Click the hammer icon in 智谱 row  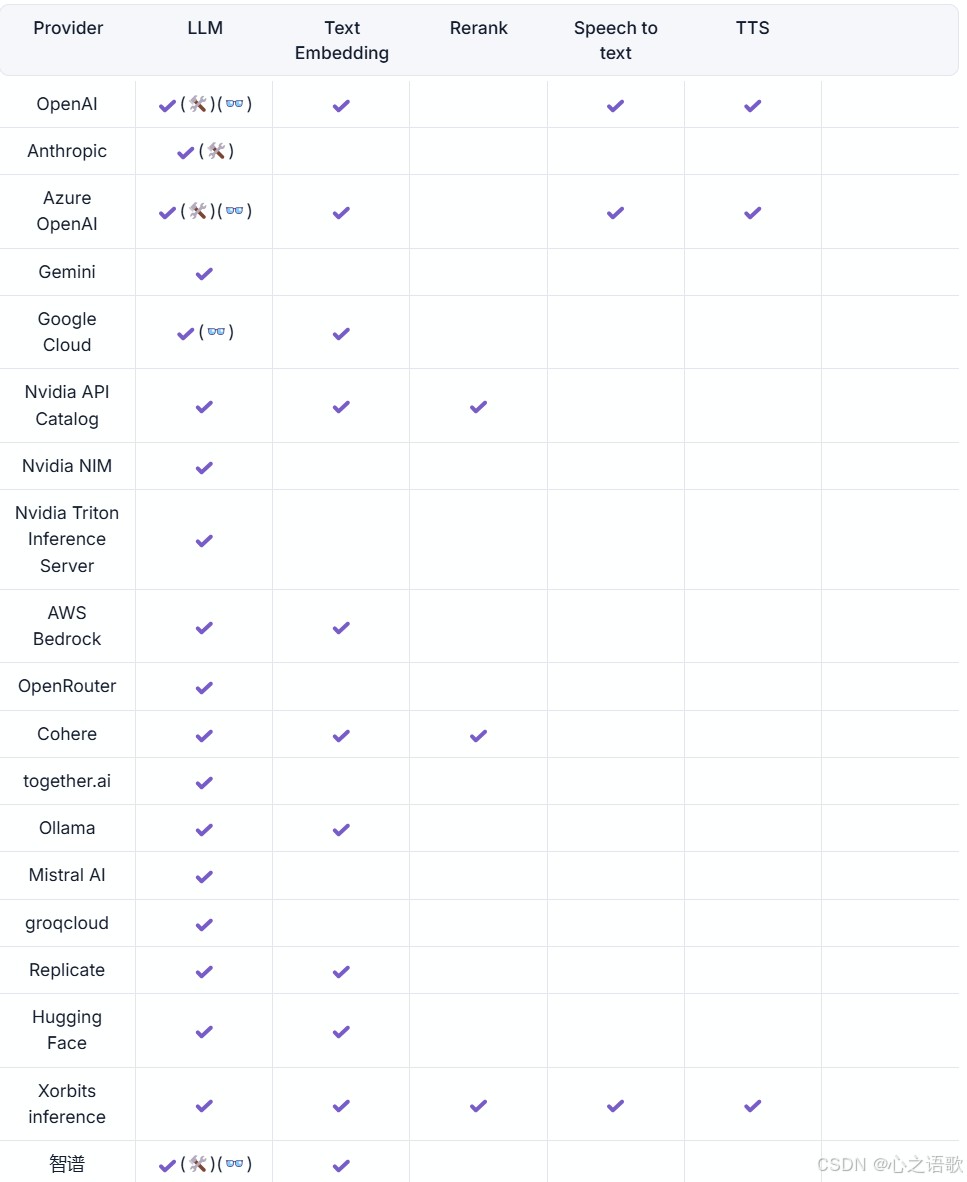tap(198, 1164)
